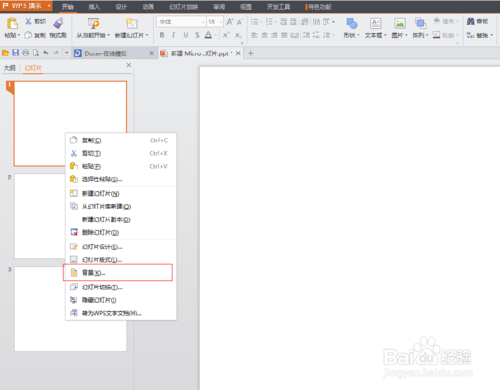Insert picture using ribbon icon

[x=399, y=24]
